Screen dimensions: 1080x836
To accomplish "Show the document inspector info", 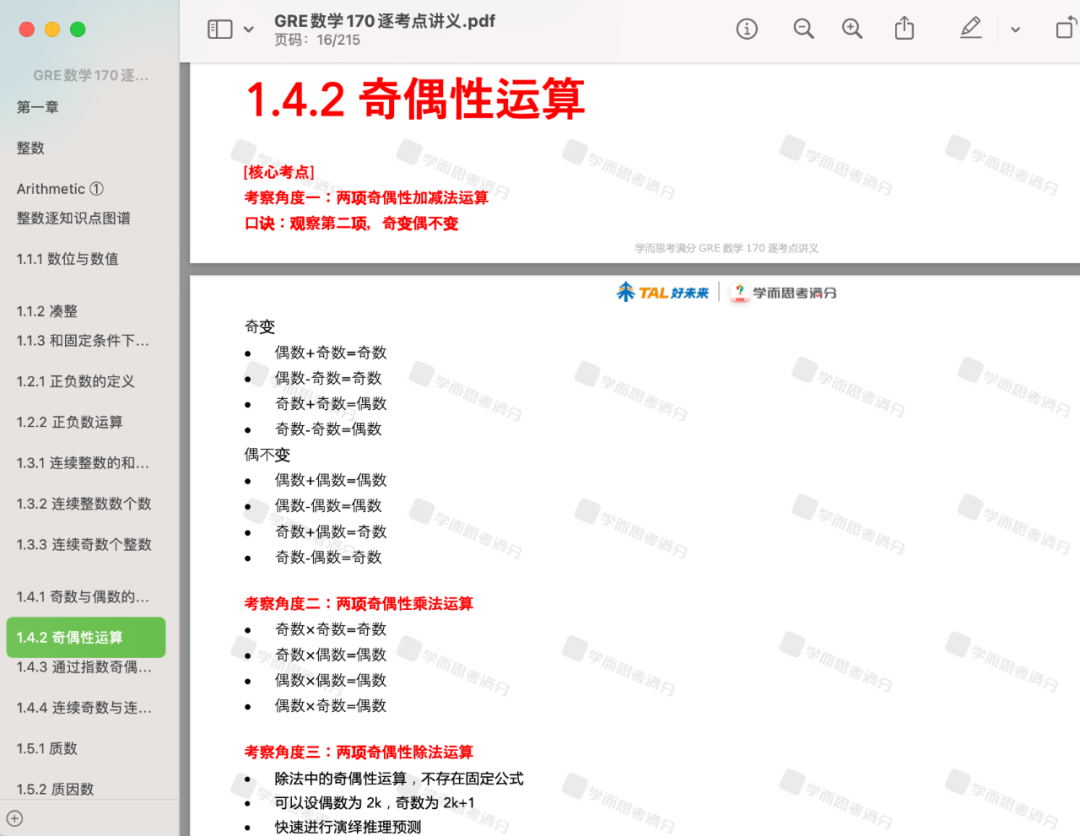I will 747,29.
